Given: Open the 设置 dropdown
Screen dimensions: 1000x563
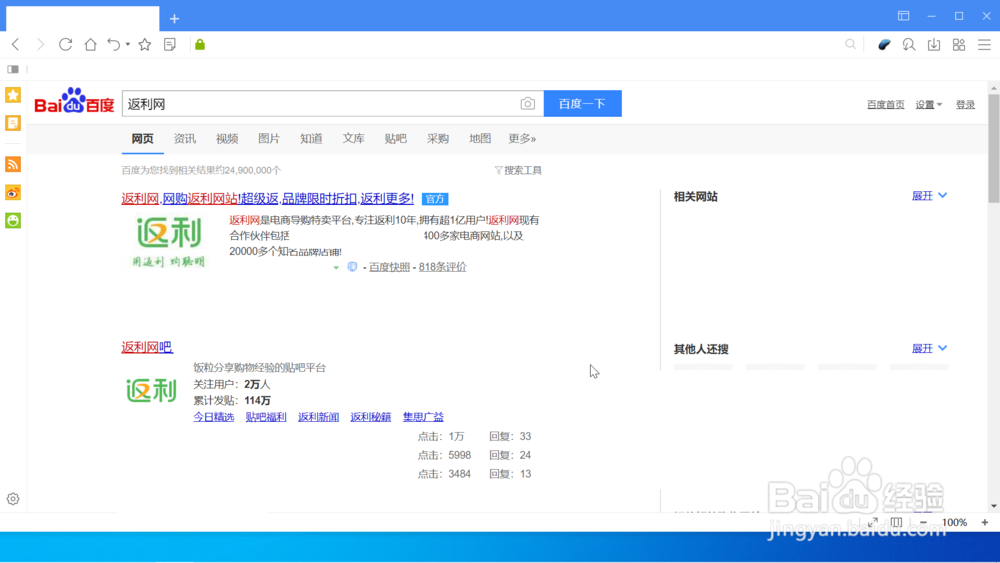Looking at the screenshot, I should click(929, 105).
